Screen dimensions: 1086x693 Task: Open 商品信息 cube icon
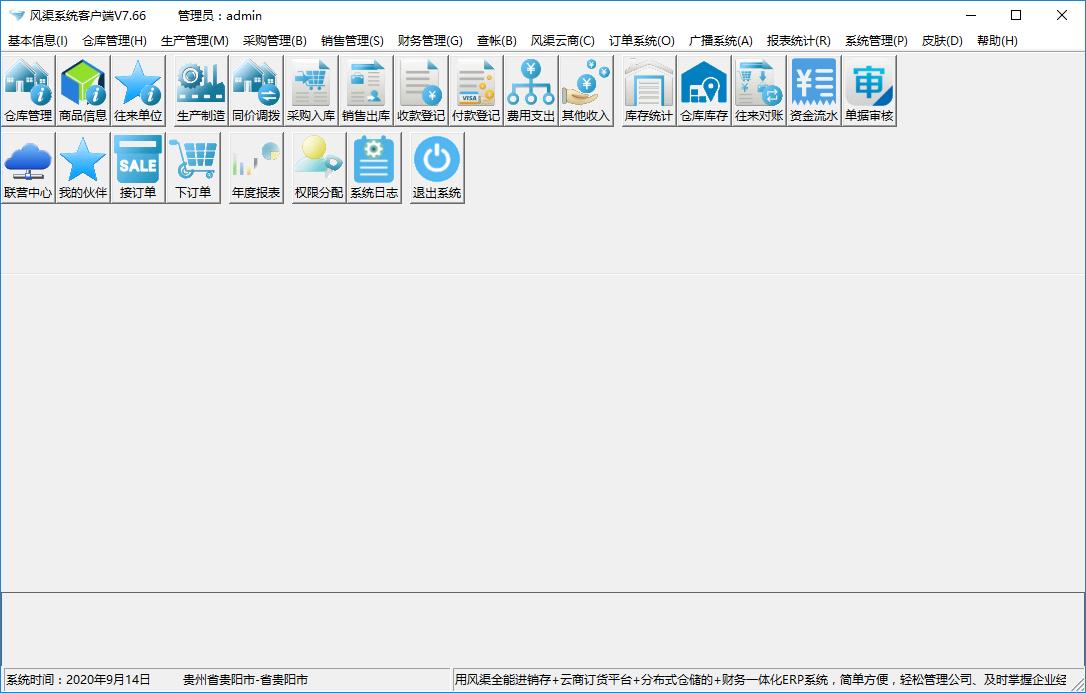[83, 91]
